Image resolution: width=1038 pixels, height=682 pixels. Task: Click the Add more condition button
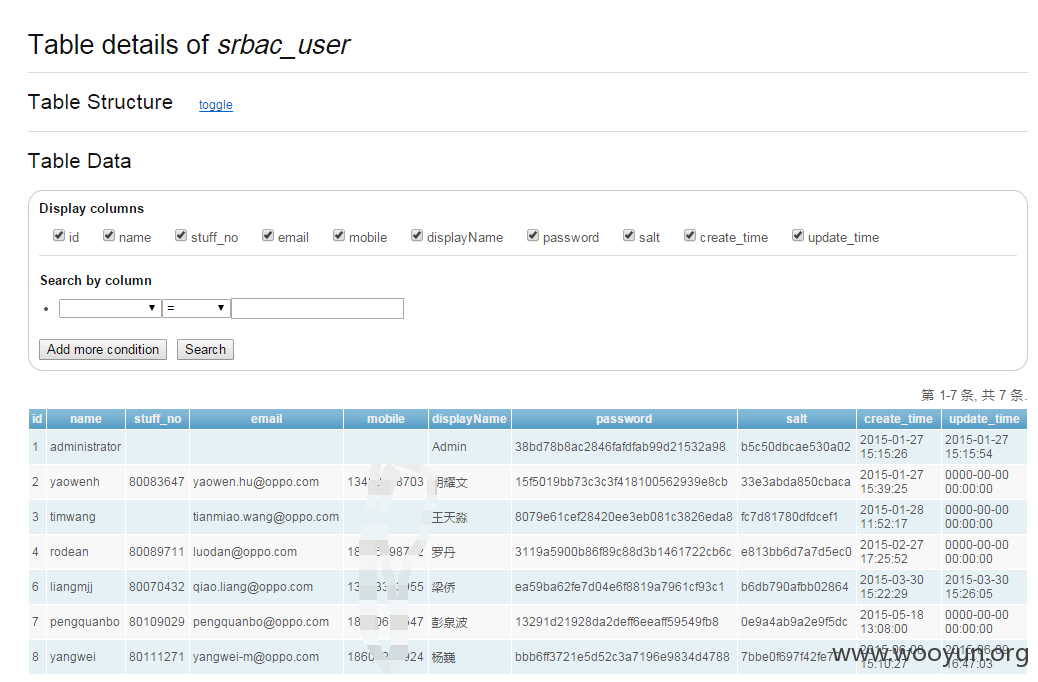[x=103, y=350]
